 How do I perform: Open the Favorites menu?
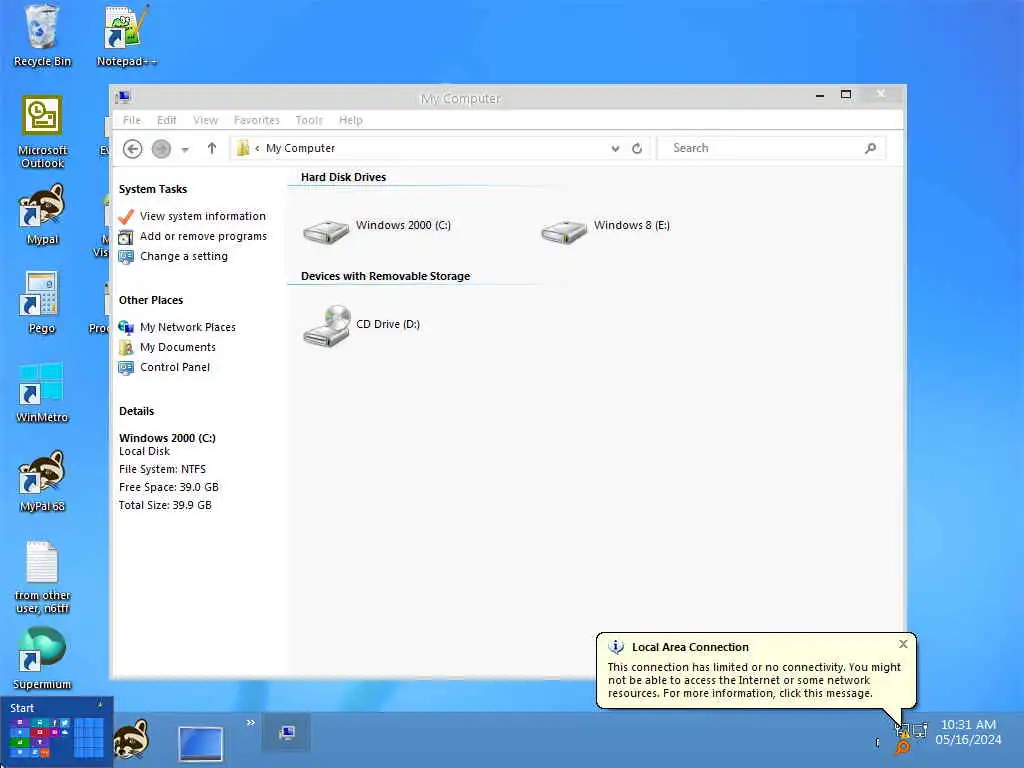coord(257,120)
